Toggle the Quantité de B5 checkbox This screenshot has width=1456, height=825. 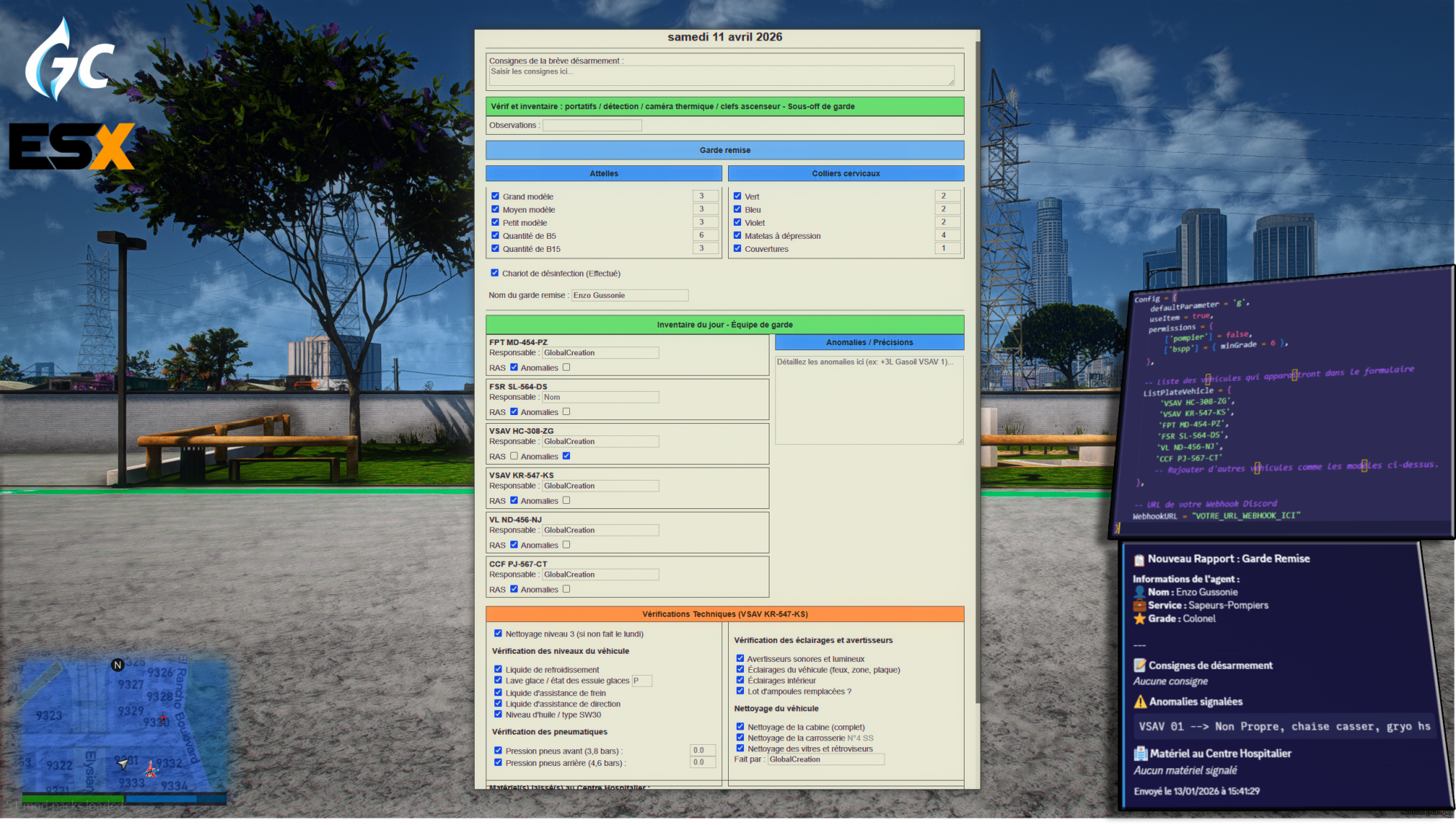[x=495, y=235]
